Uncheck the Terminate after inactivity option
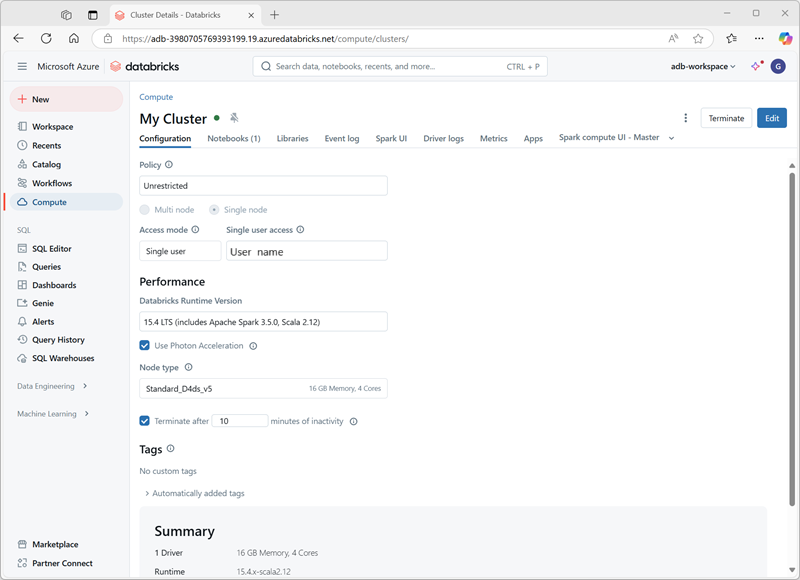800x580 pixels. tap(145, 420)
